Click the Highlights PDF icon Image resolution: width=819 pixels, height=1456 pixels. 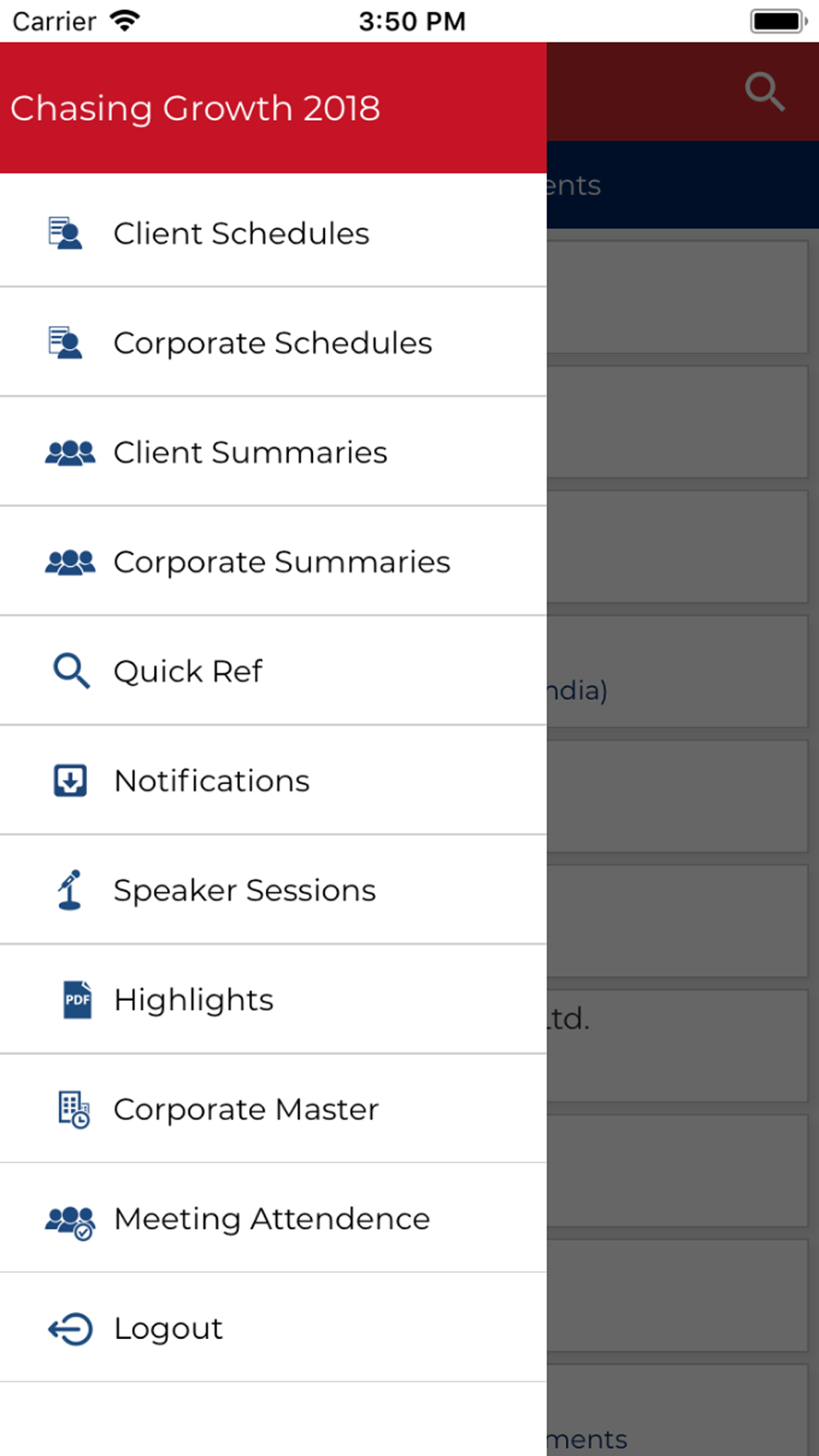78,1000
